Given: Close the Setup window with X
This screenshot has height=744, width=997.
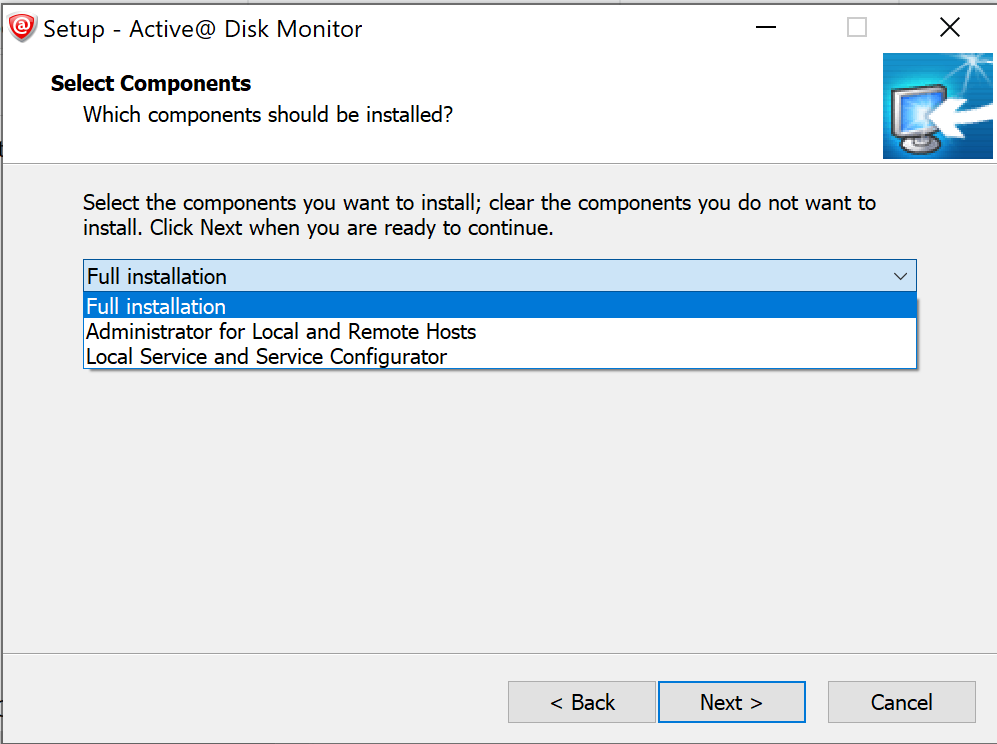Looking at the screenshot, I should click(949, 27).
